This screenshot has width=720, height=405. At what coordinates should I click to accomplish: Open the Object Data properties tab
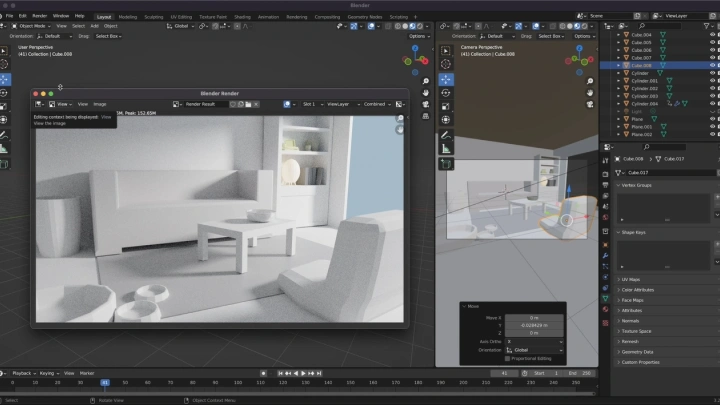(605, 297)
